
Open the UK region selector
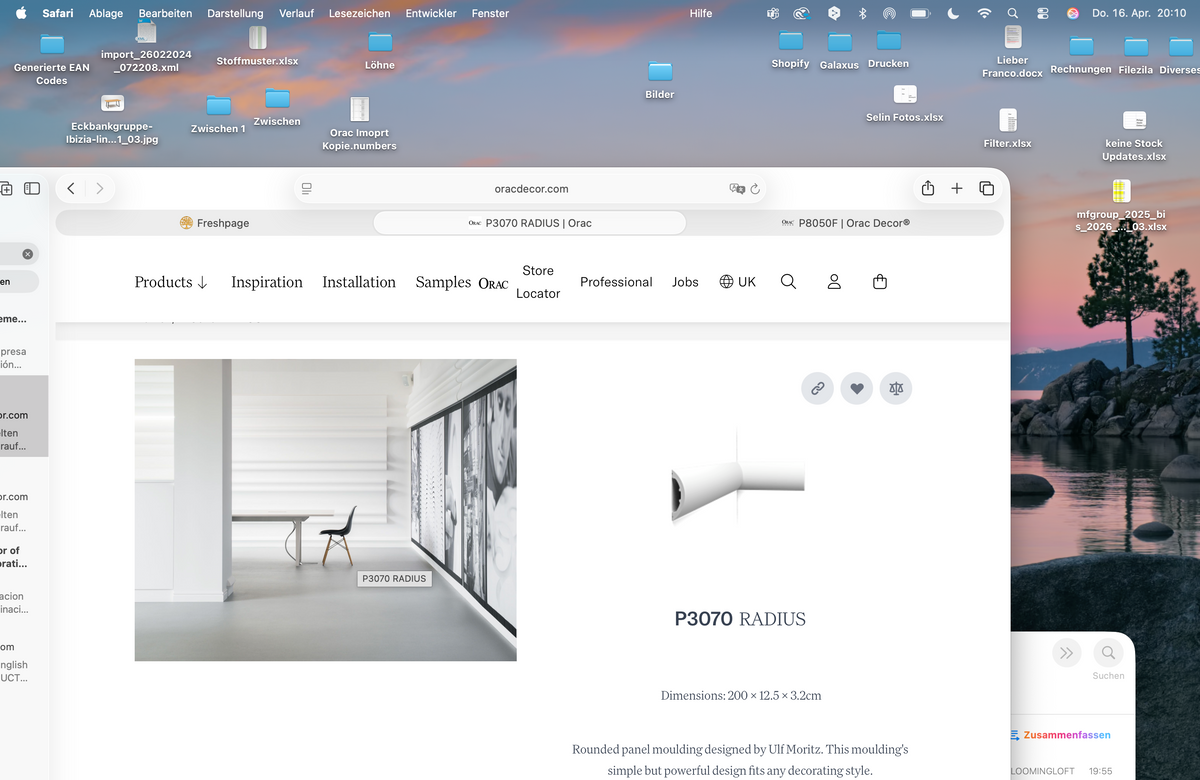coord(738,282)
